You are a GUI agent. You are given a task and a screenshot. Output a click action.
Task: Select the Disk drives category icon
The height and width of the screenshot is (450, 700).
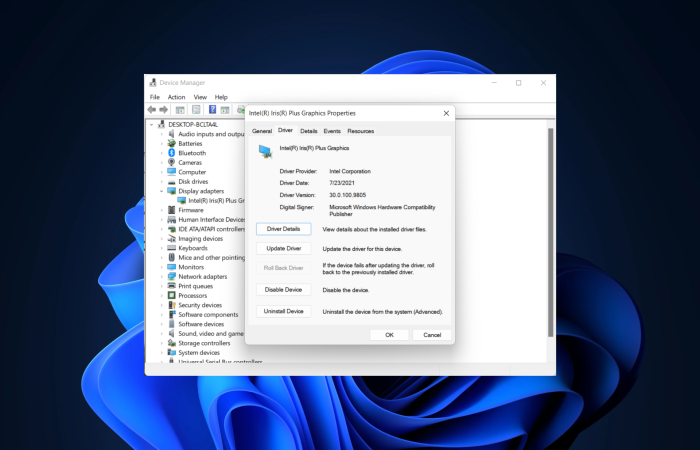click(171, 182)
